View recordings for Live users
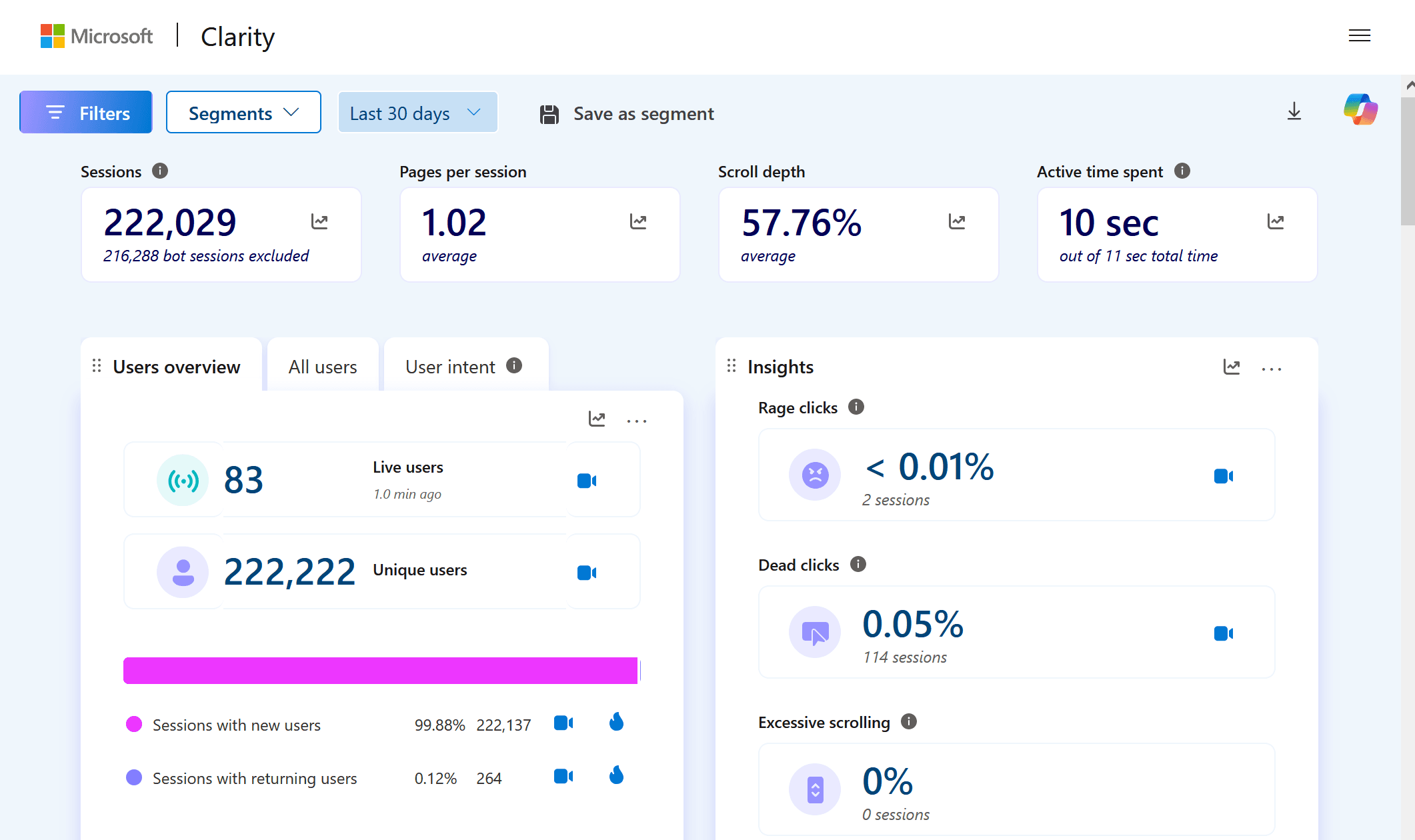Viewport: 1415px width, 840px height. pyautogui.click(x=586, y=481)
